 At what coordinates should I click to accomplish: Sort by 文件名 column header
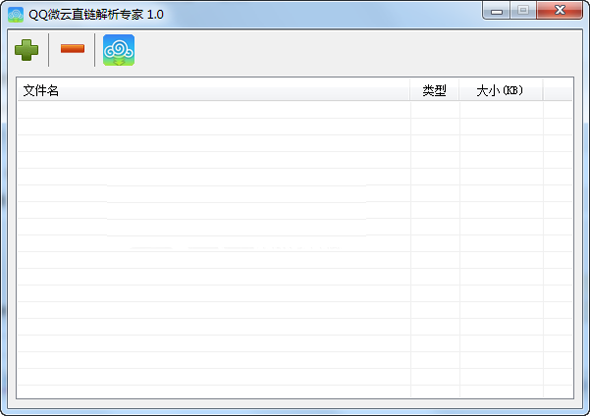pyautogui.click(x=214, y=90)
